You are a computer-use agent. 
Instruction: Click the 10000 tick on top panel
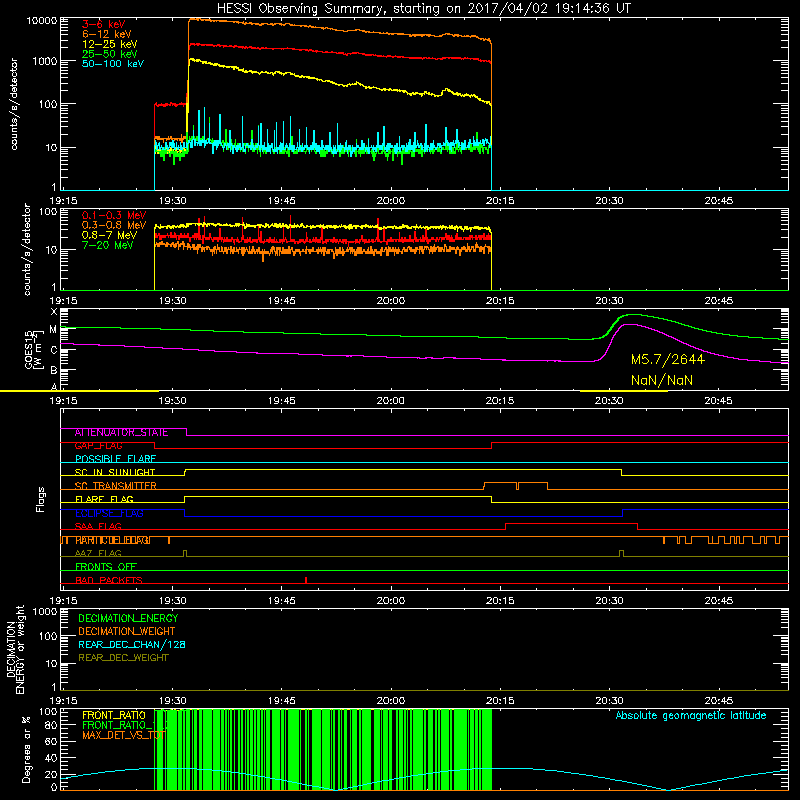click(x=42, y=21)
